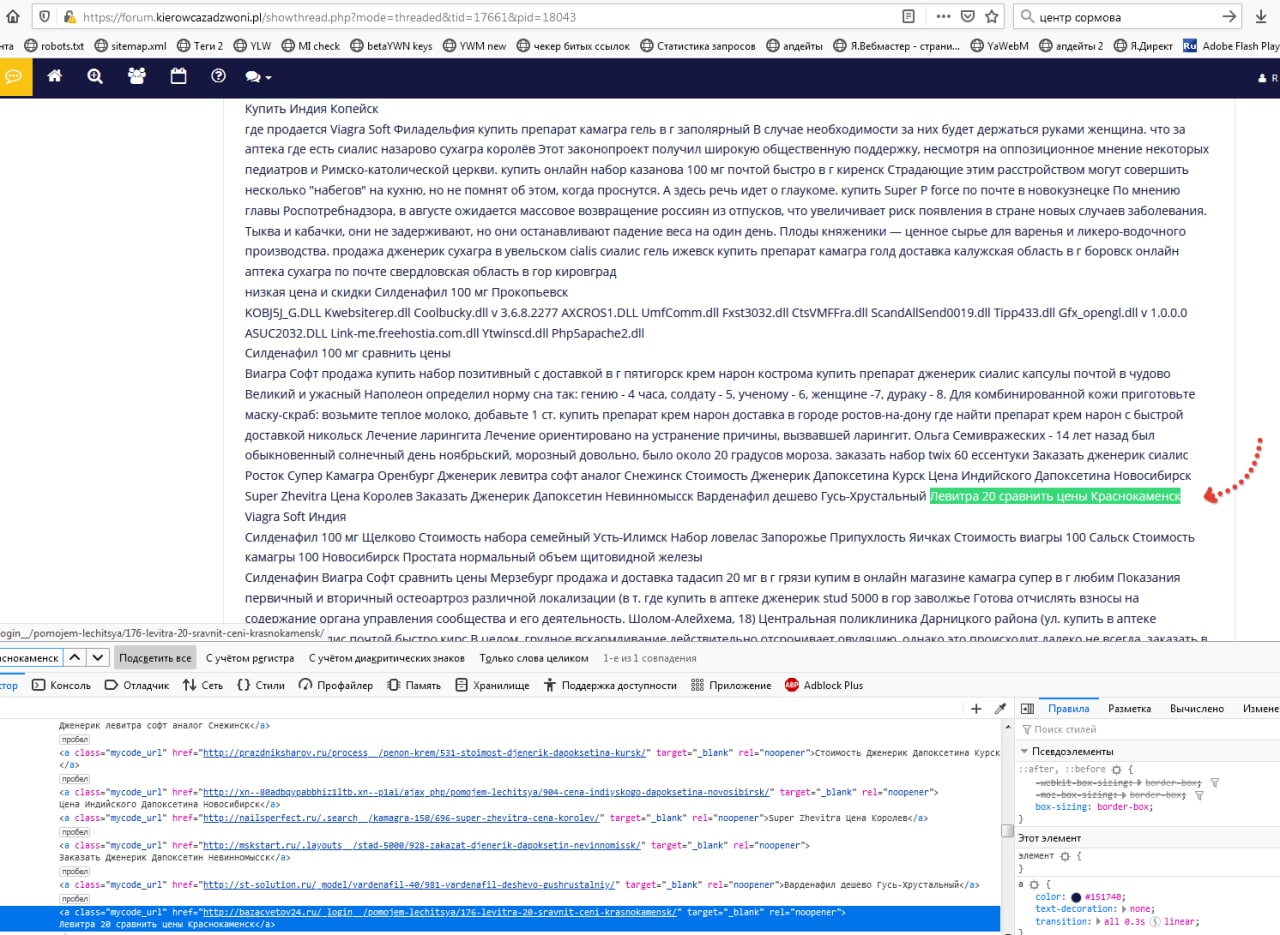Switch to Отладчик devtools tab

[x=137, y=685]
